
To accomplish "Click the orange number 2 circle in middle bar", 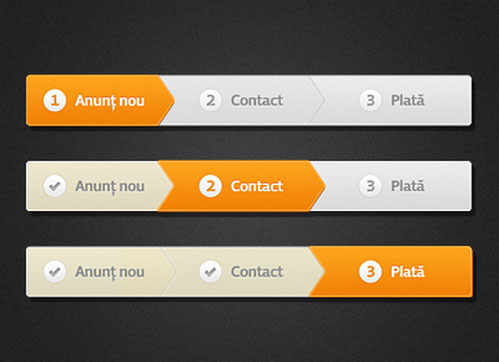I will coord(210,186).
